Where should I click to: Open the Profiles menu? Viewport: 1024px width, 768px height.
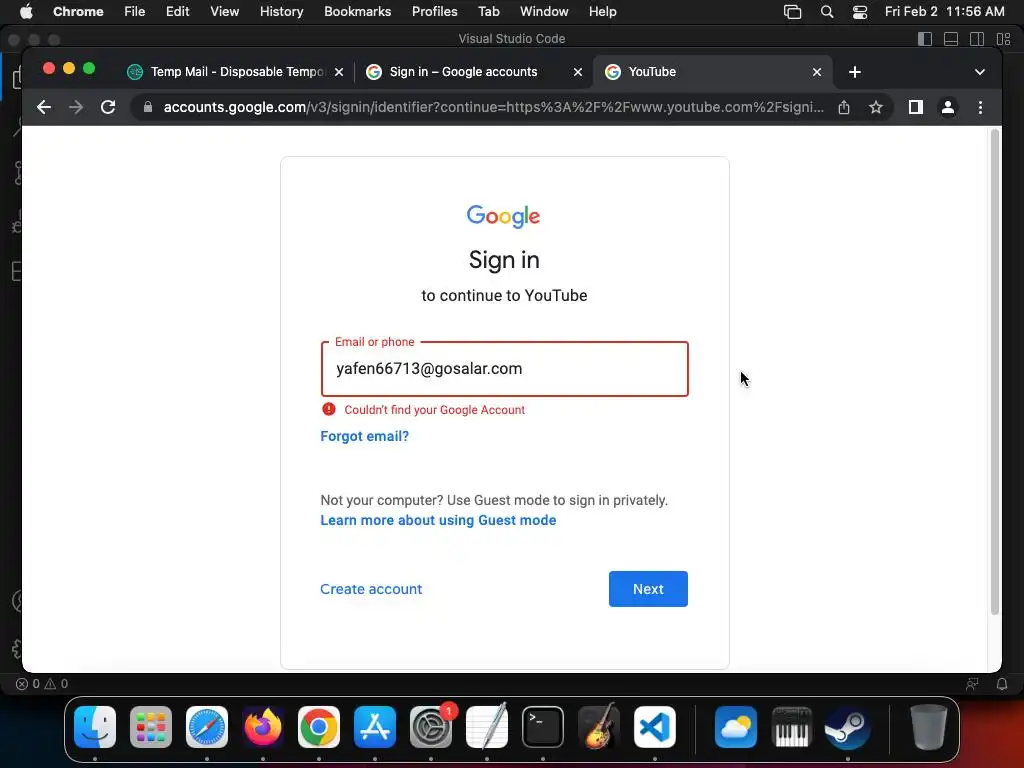[x=434, y=12]
